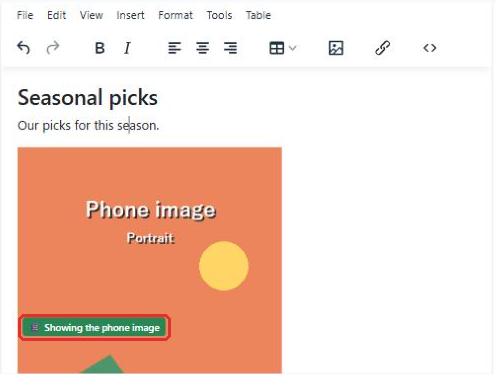
Task: Select the orange Phone image picture
Action: click(150, 260)
